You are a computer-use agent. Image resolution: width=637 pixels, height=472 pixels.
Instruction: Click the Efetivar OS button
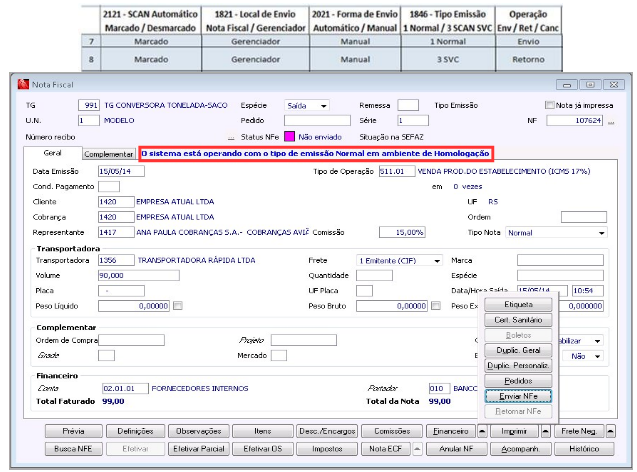(262, 449)
